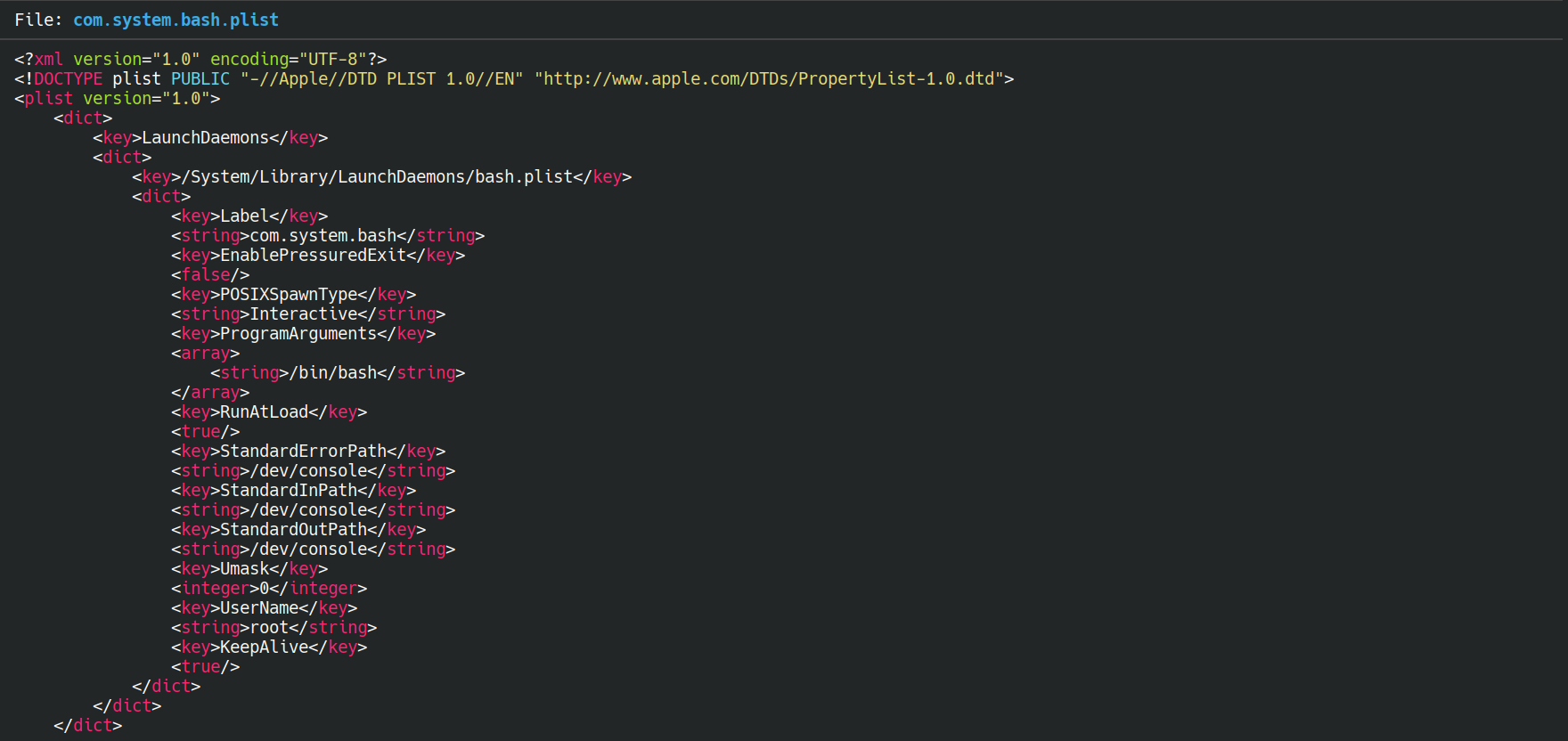The width and height of the screenshot is (1568, 741).
Task: Click the false tag under EnablePressuredExit
Action: point(210,274)
